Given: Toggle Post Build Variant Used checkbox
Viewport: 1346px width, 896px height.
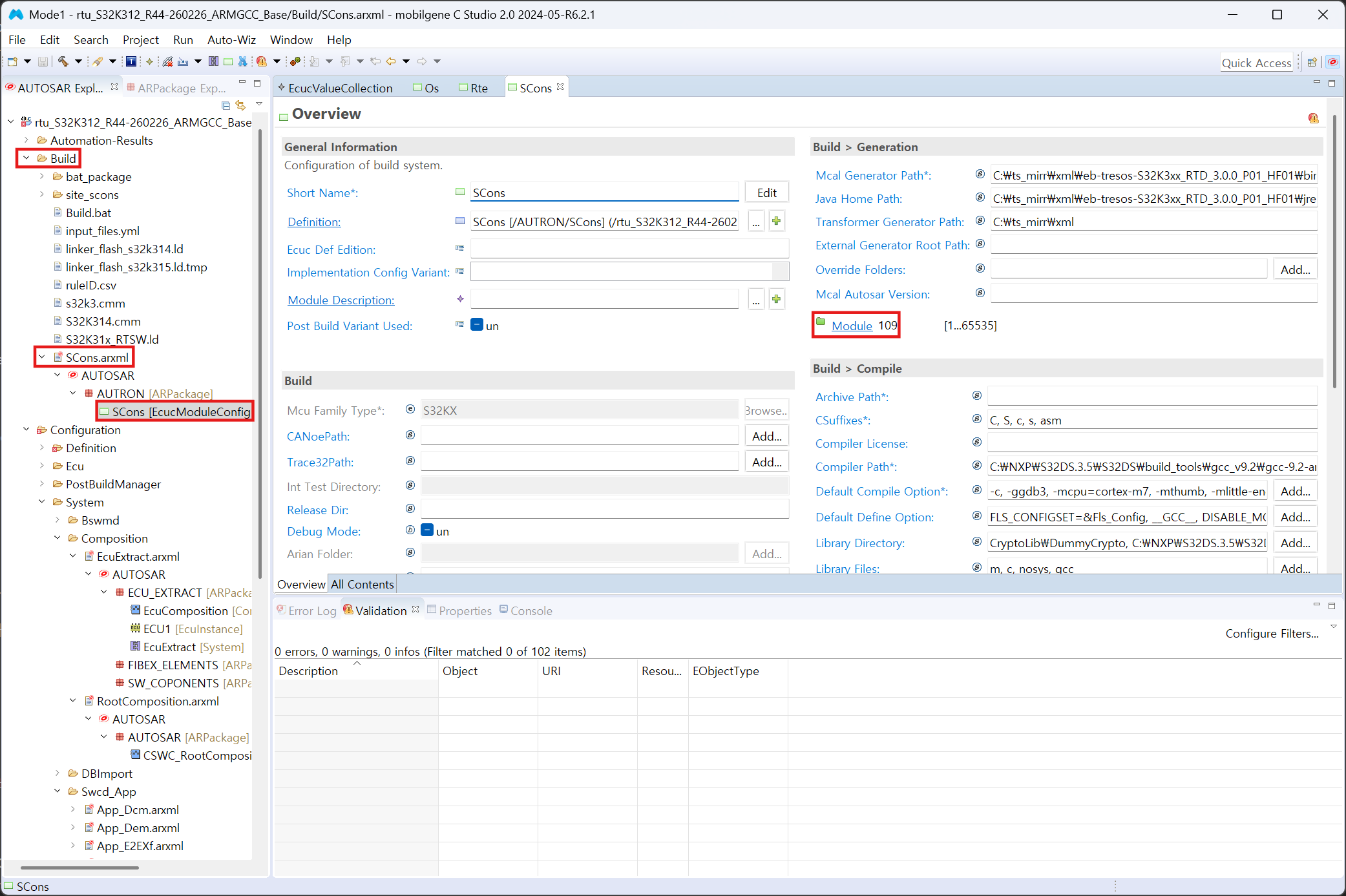Looking at the screenshot, I should coord(477,325).
